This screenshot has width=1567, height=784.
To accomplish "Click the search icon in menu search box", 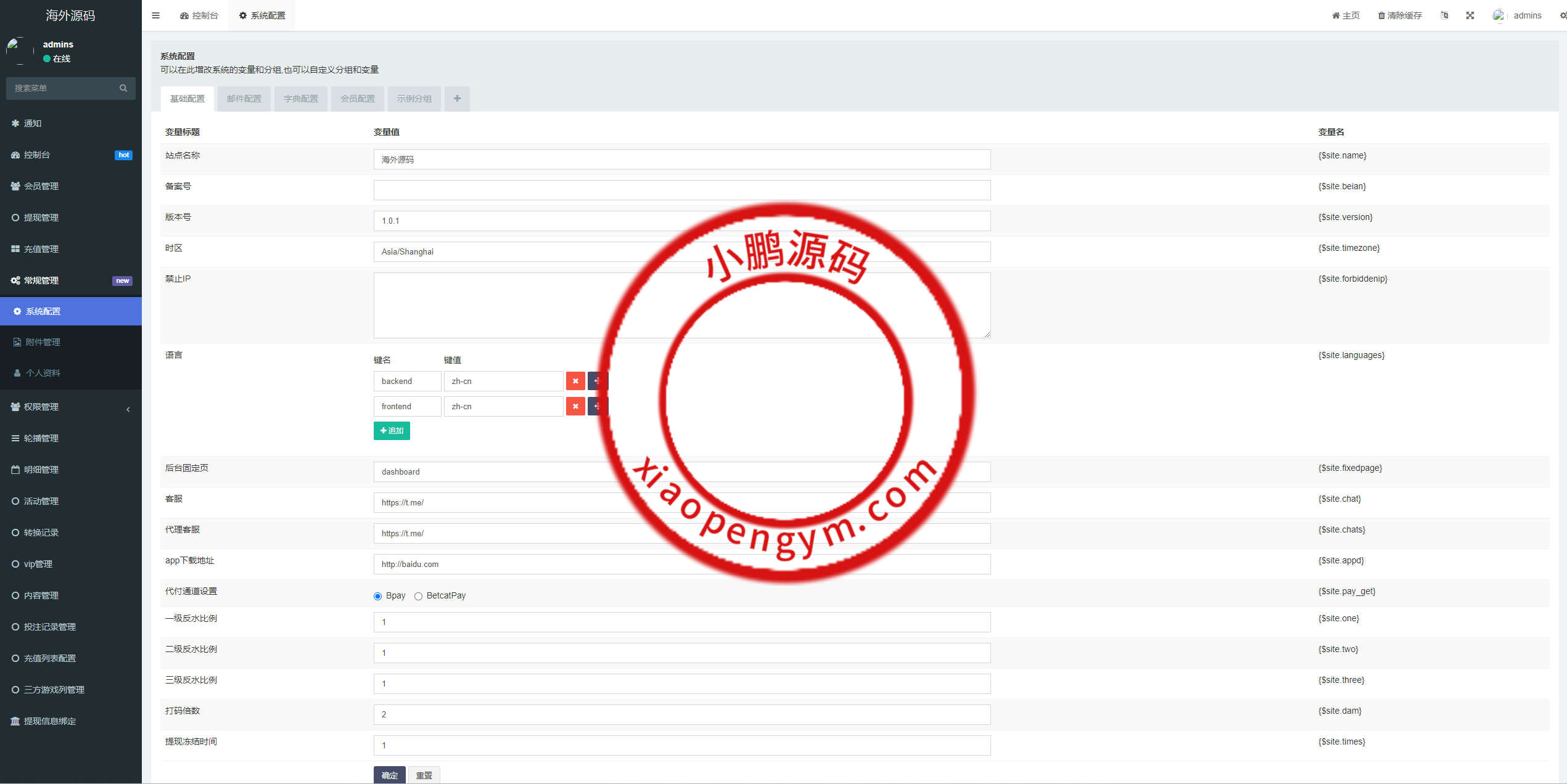I will [123, 88].
